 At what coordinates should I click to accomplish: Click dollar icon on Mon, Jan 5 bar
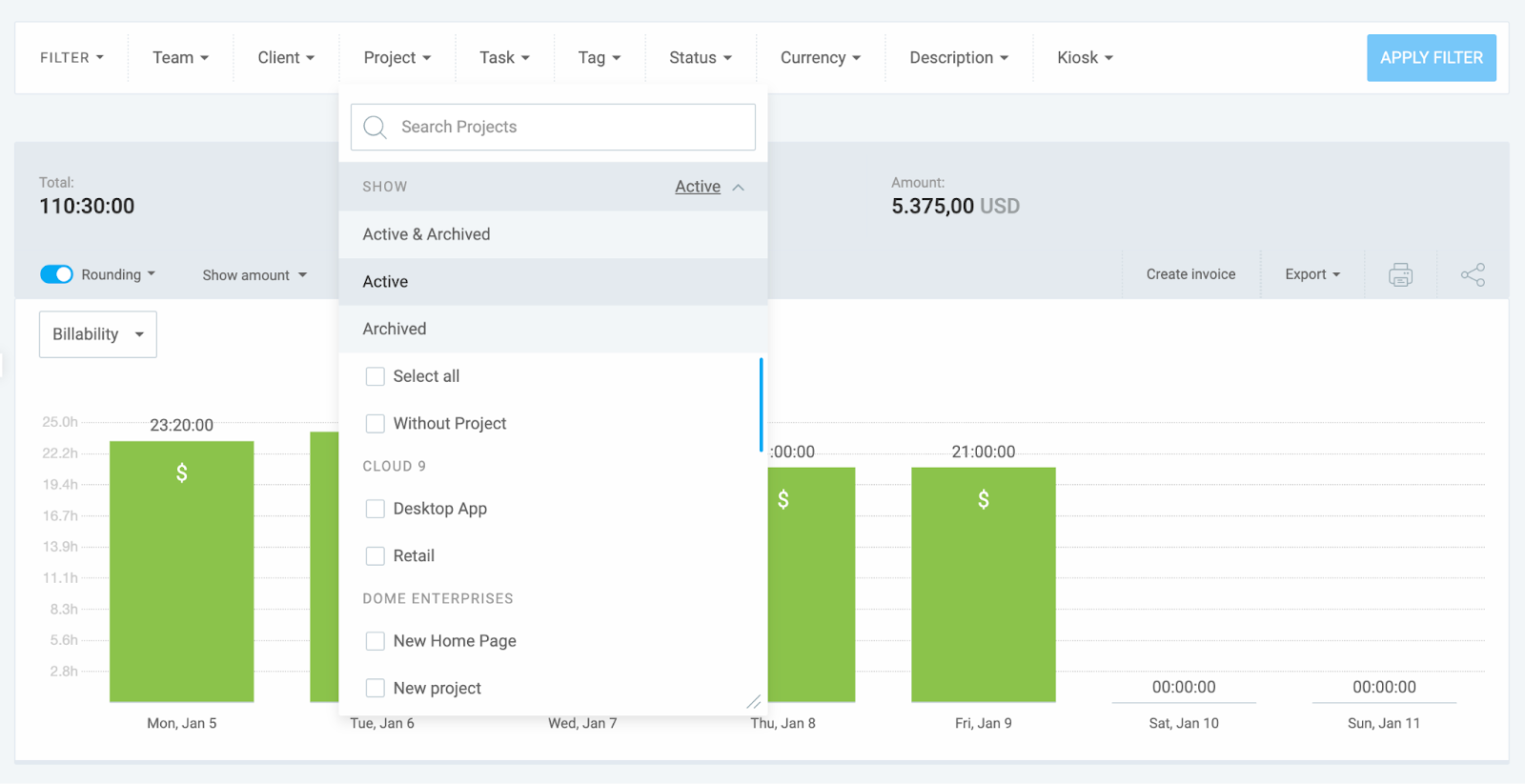181,472
